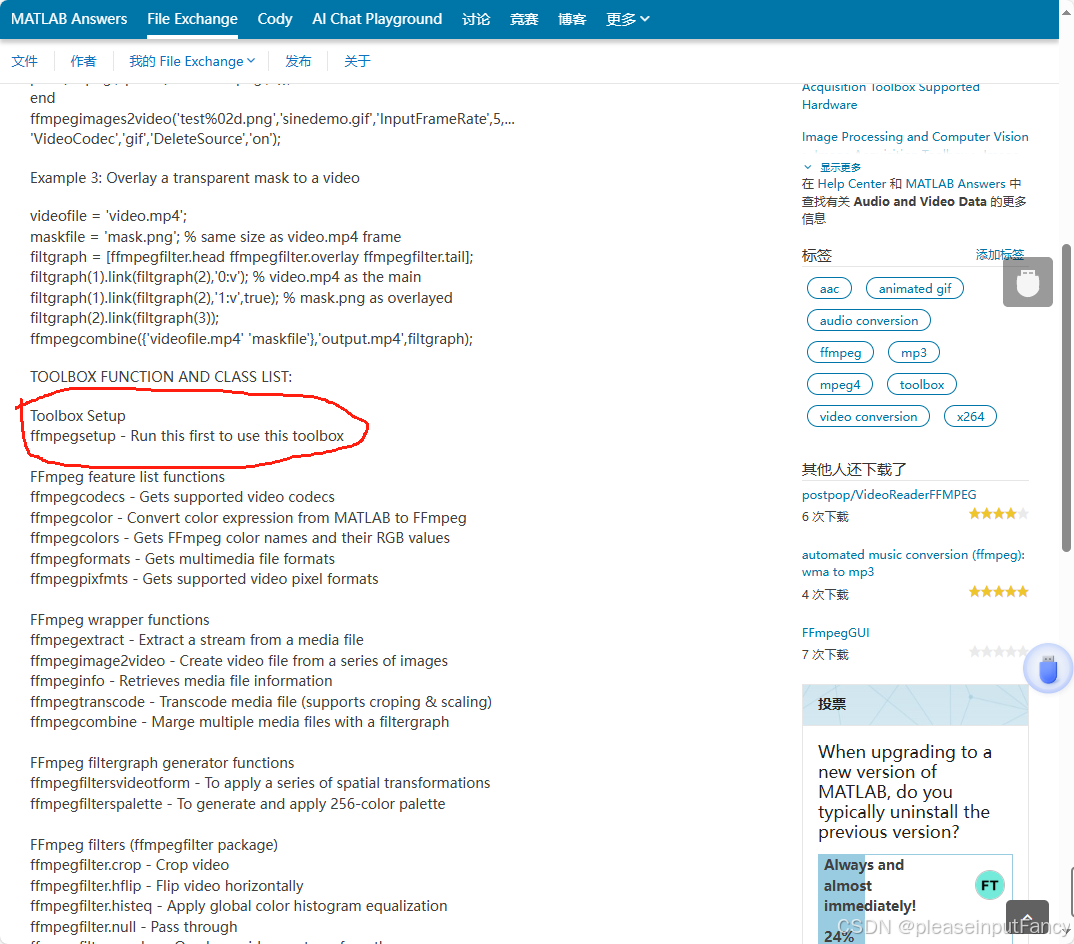The height and width of the screenshot is (944, 1074).
Task: Select the mp3 tag
Action: [914, 353]
